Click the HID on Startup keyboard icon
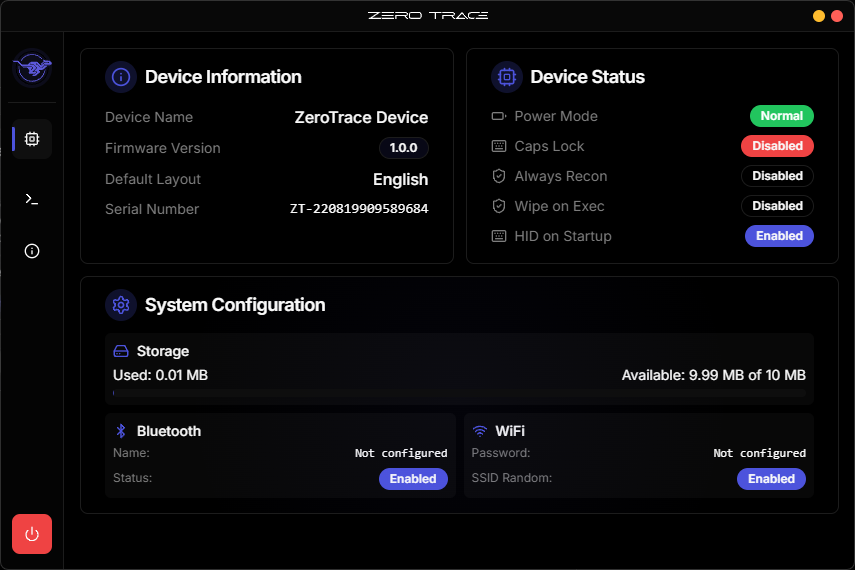This screenshot has width=855, height=570. (499, 236)
